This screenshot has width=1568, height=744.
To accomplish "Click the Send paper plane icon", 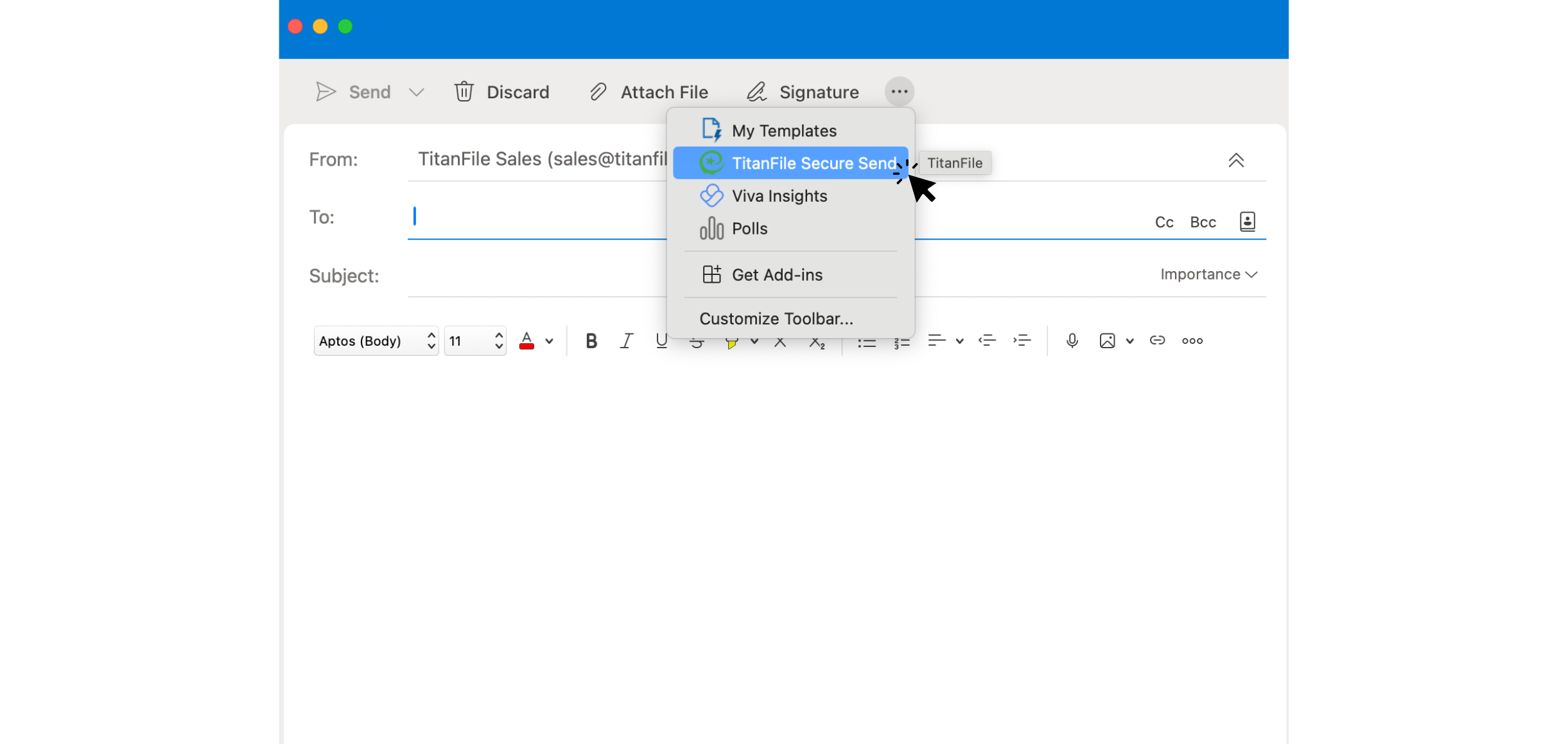I will coord(326,92).
